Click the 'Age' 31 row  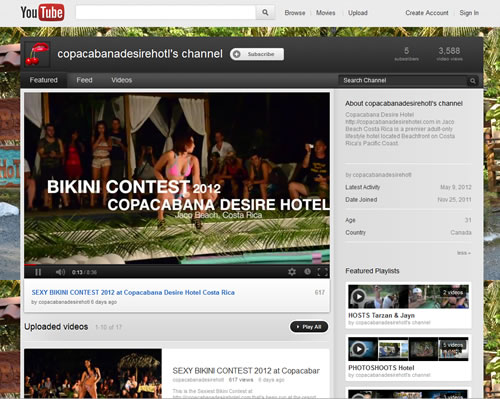coord(408,220)
